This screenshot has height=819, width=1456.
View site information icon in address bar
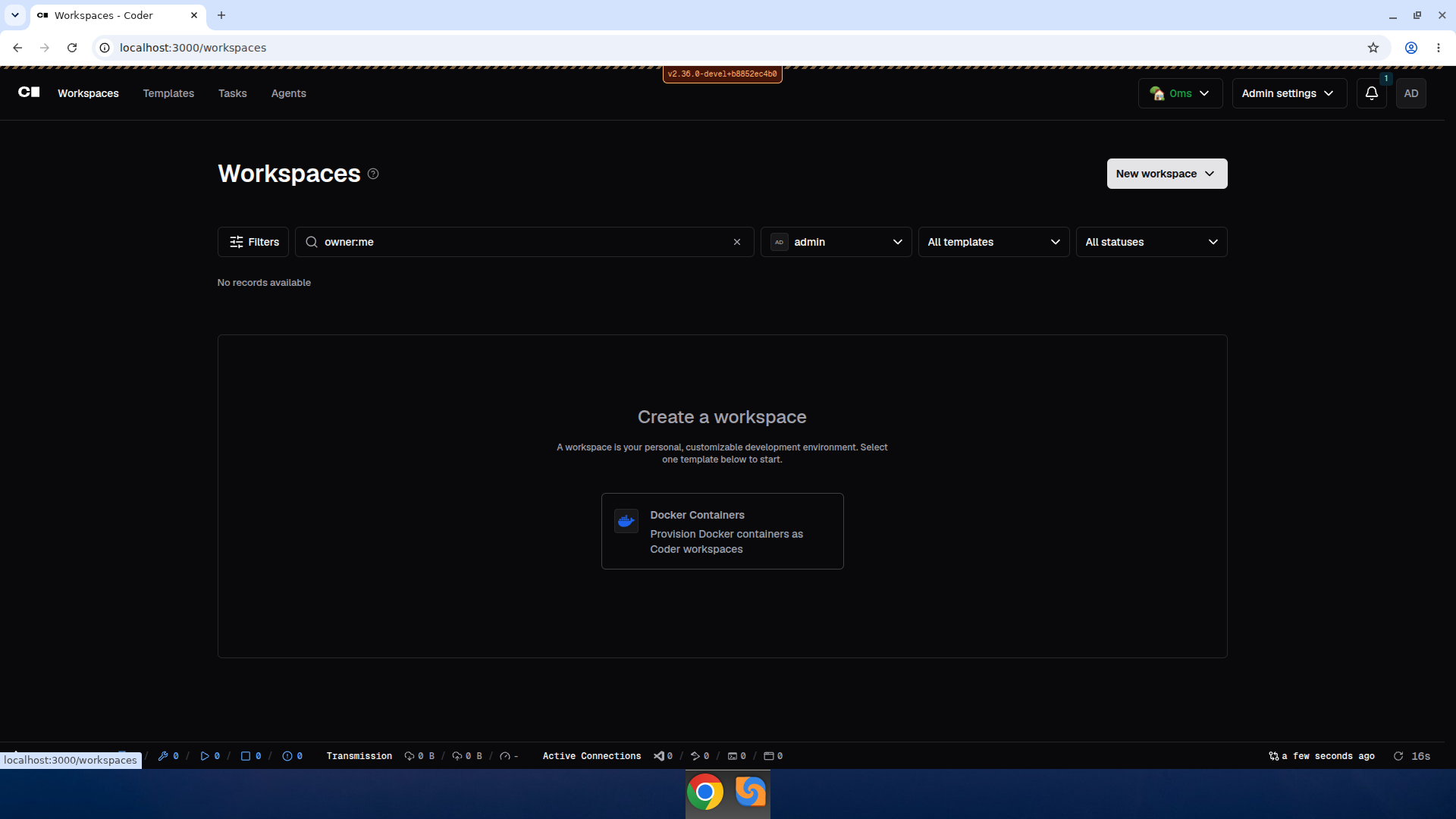point(105,48)
